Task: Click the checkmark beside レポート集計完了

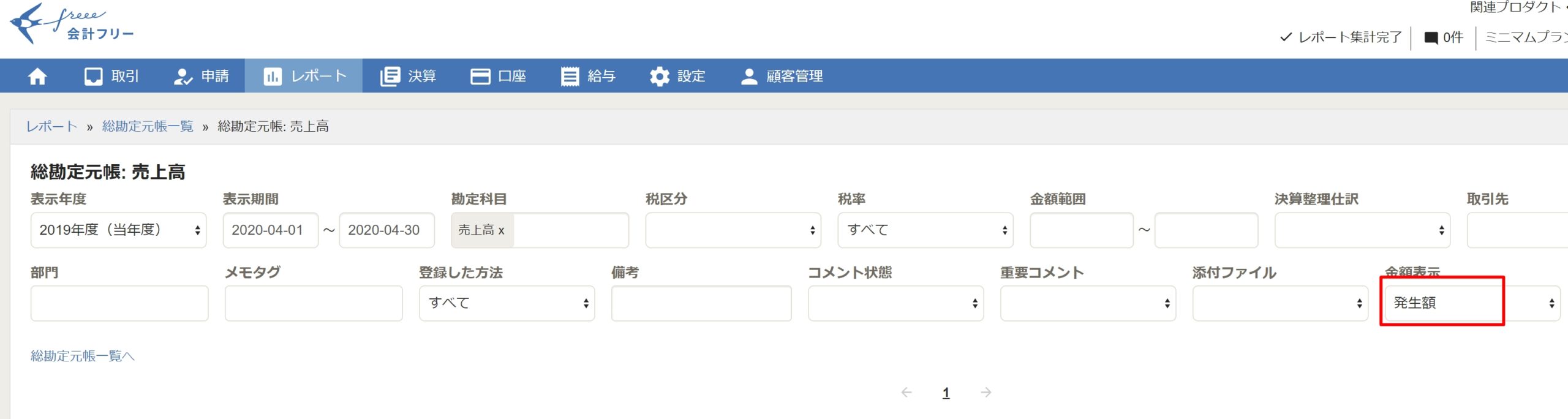Action: 1286,37
